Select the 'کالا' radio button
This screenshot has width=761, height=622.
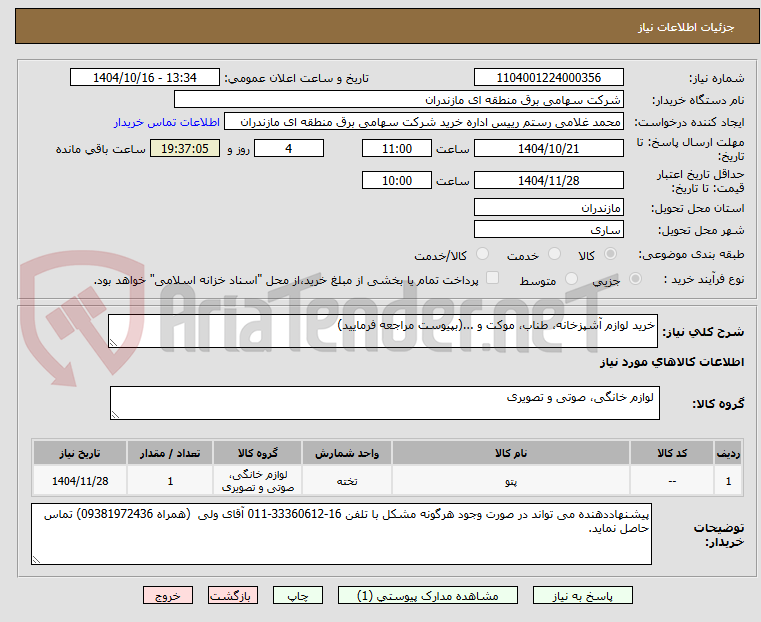click(611, 254)
